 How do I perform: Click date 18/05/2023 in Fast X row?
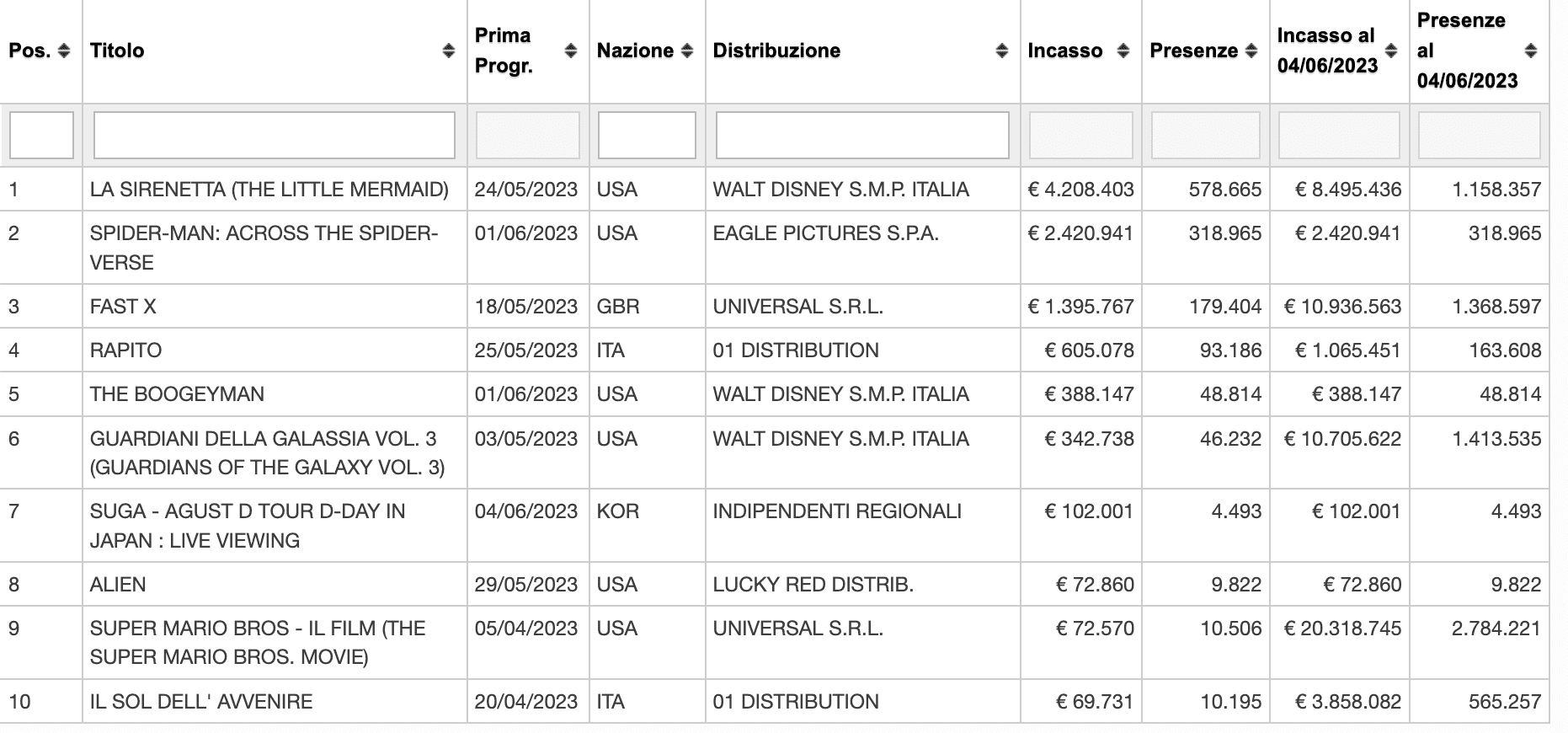pyautogui.click(x=526, y=307)
